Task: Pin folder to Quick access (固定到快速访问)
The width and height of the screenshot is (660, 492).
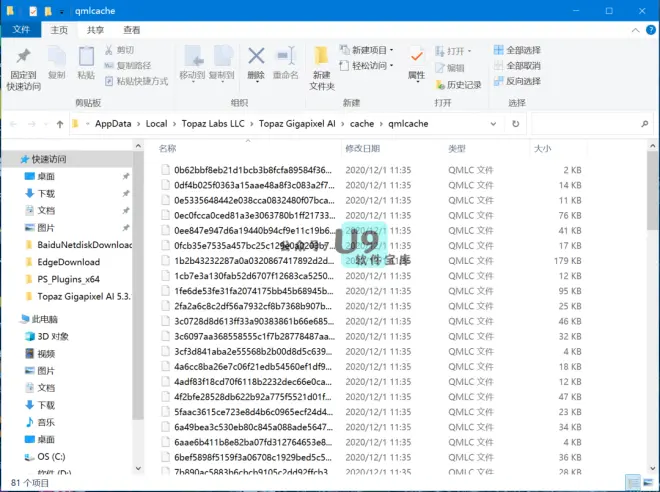Action: coord(24,69)
